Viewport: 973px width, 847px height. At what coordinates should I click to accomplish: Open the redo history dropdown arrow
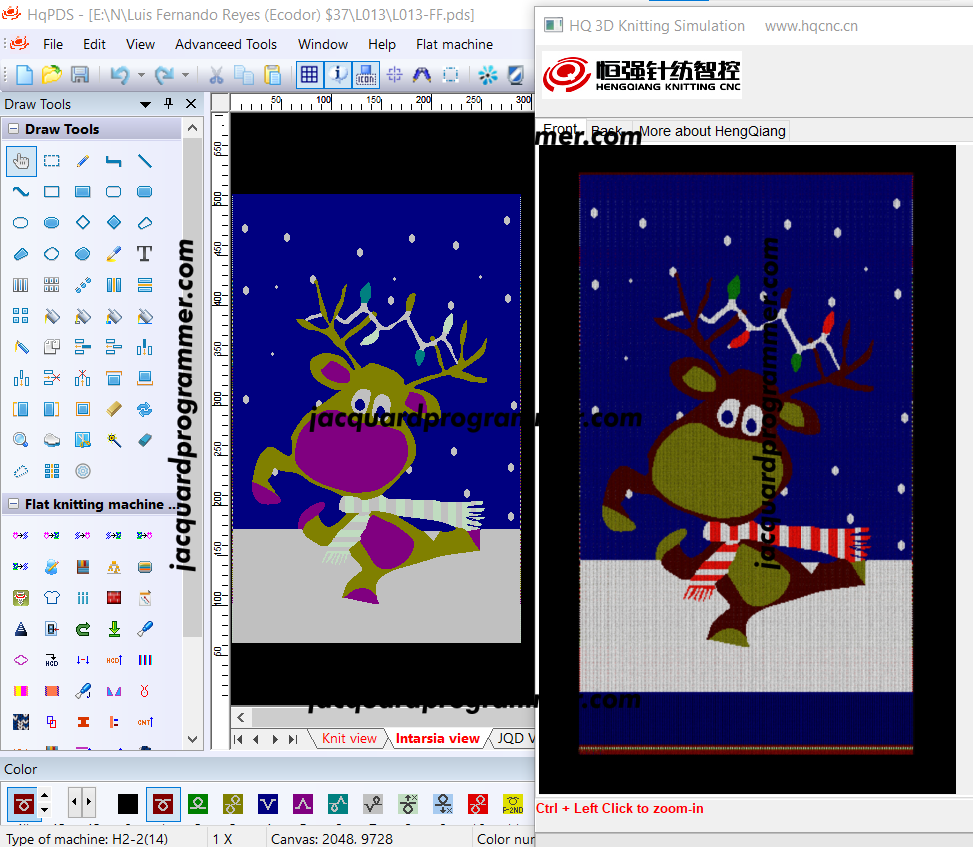pyautogui.click(x=186, y=75)
